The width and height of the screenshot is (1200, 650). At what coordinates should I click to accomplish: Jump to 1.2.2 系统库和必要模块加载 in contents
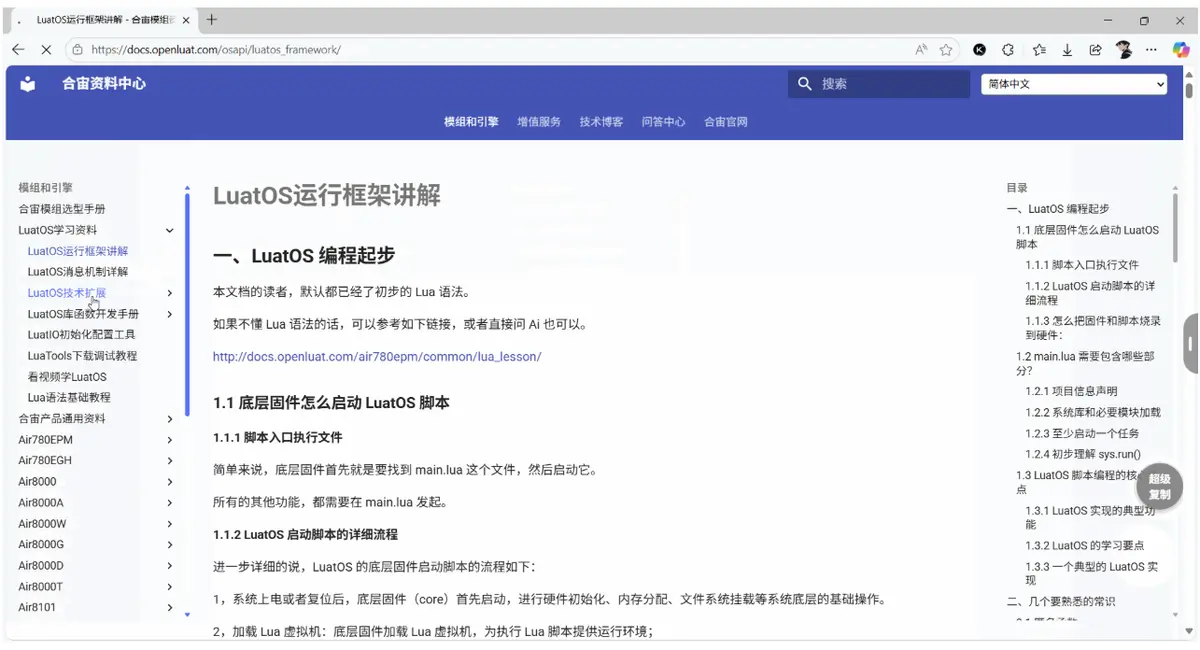tap(1093, 412)
